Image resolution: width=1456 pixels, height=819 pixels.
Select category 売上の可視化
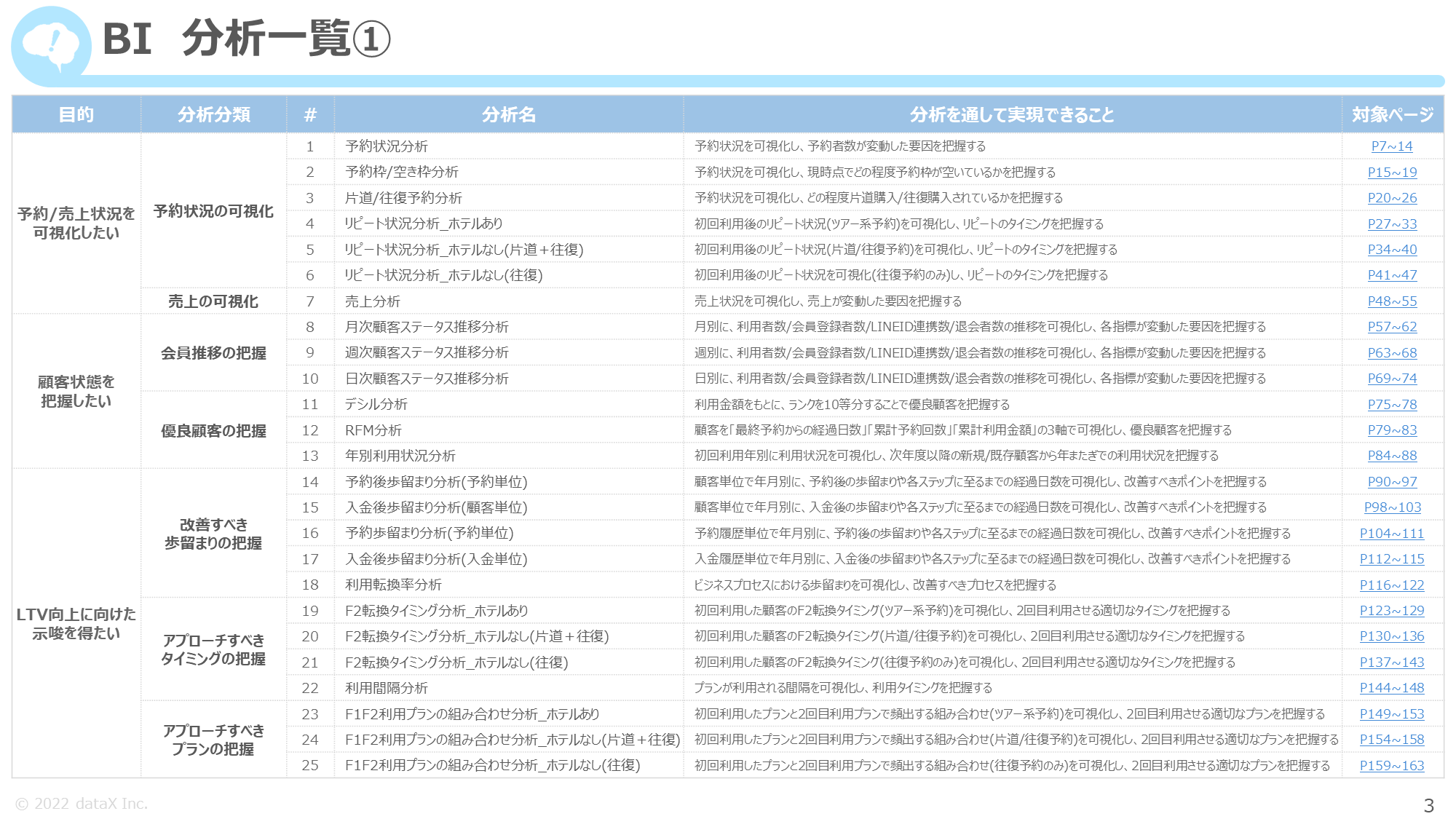(213, 301)
